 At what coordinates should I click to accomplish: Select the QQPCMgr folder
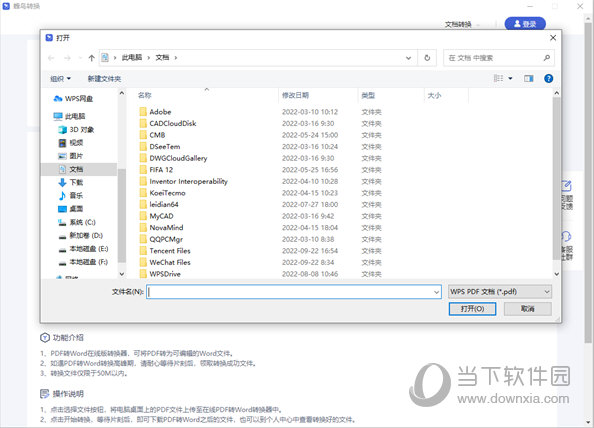click(x=161, y=239)
